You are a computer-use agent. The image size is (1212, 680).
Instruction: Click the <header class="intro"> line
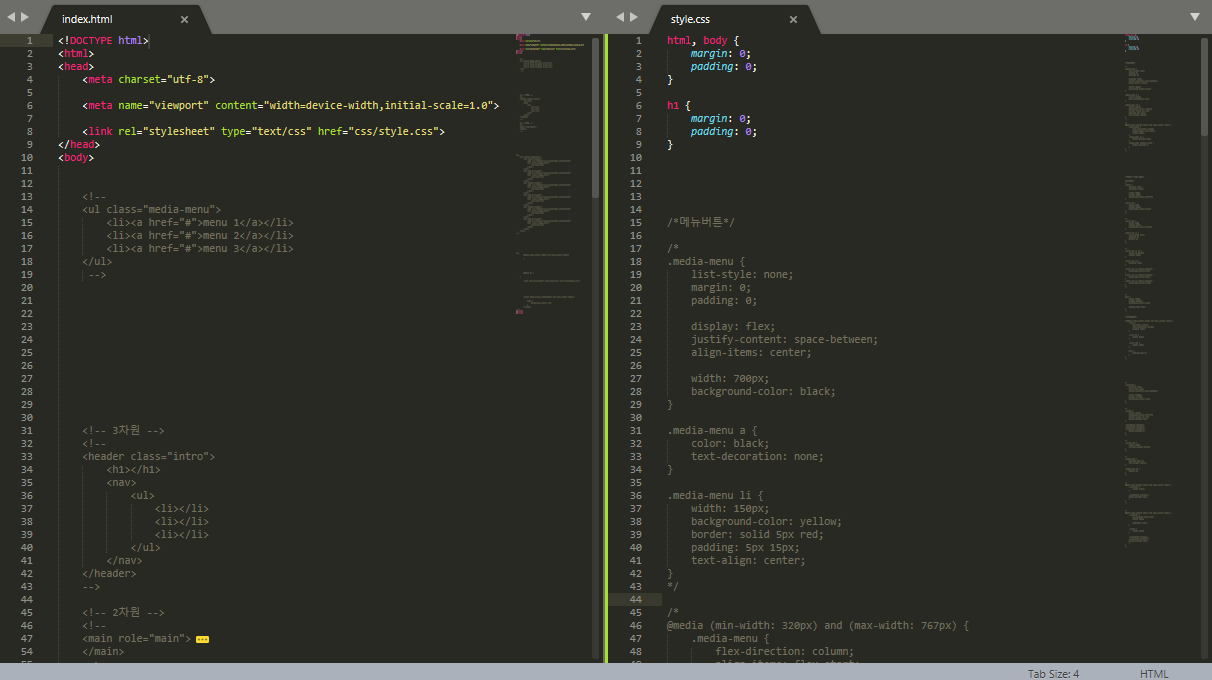(149, 457)
